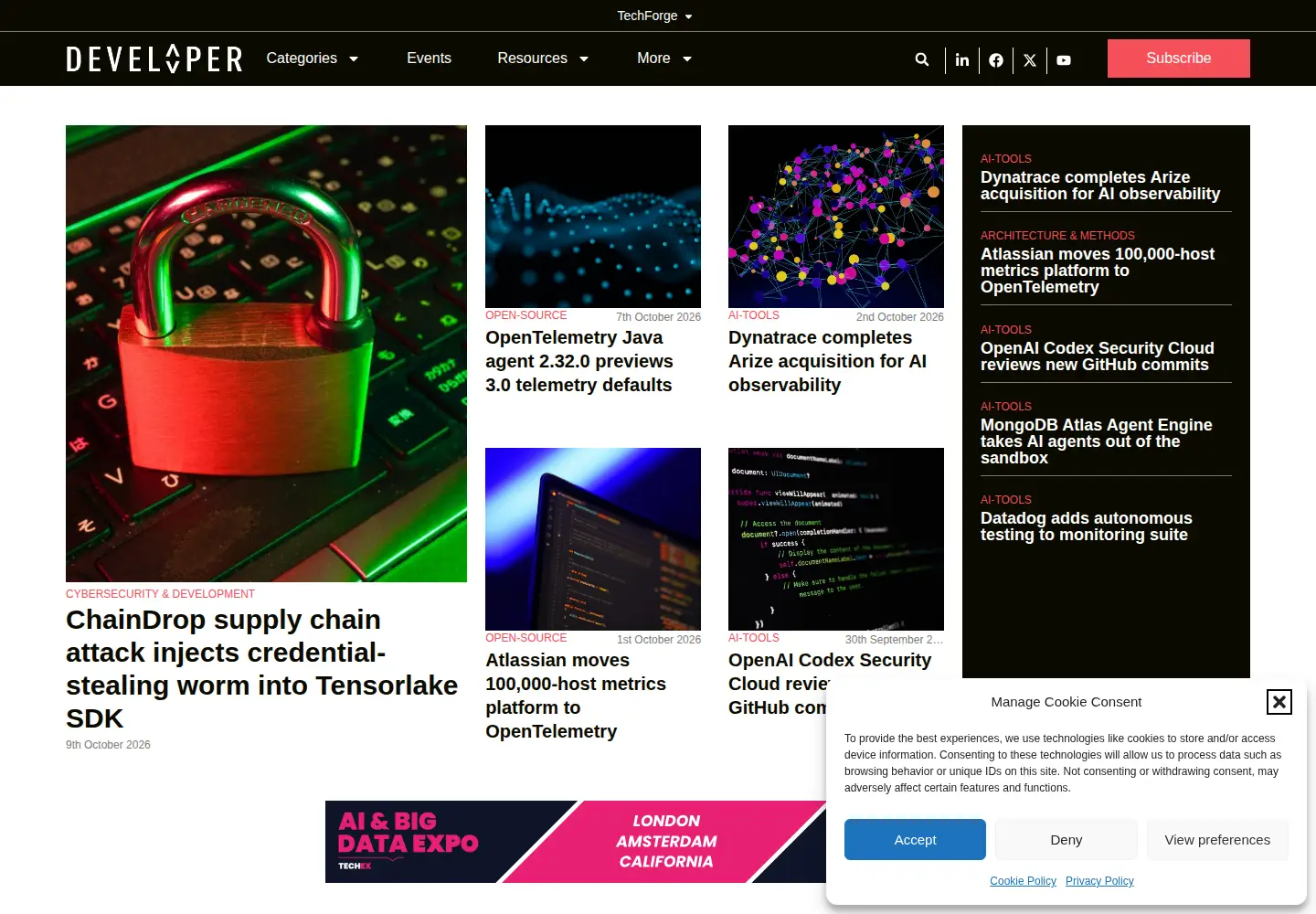This screenshot has width=1316, height=914.
Task: Open the Privacy Policy link
Action: (x=1099, y=881)
